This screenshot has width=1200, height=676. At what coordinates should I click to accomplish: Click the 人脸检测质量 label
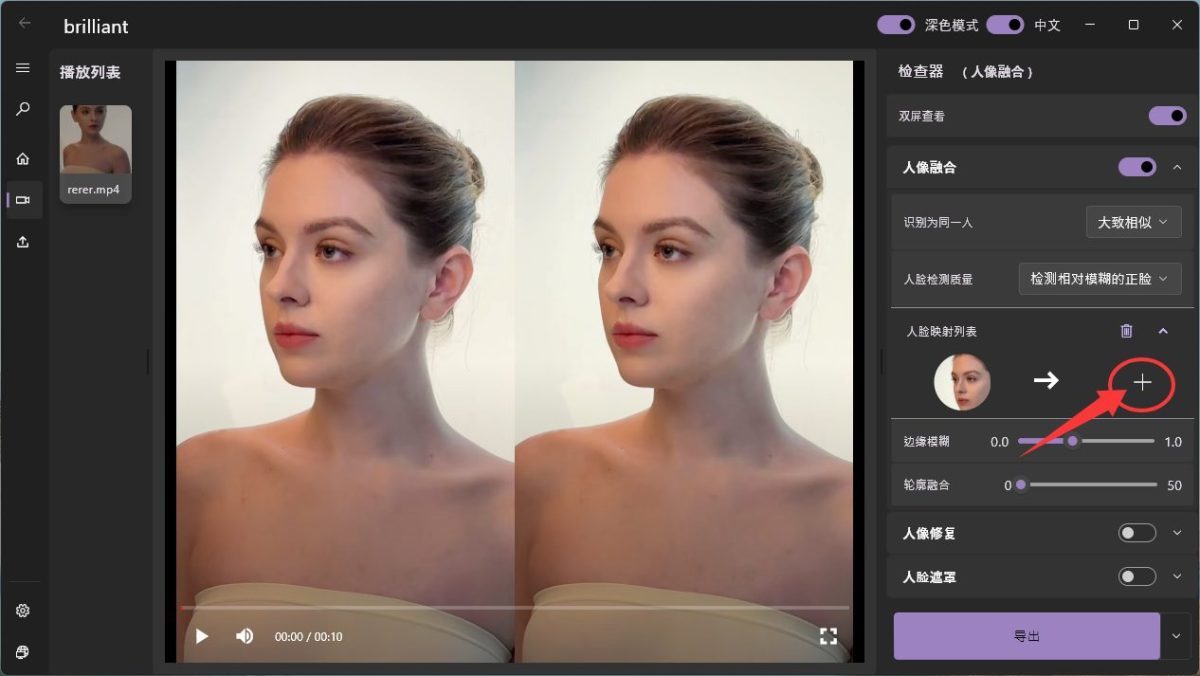point(937,279)
